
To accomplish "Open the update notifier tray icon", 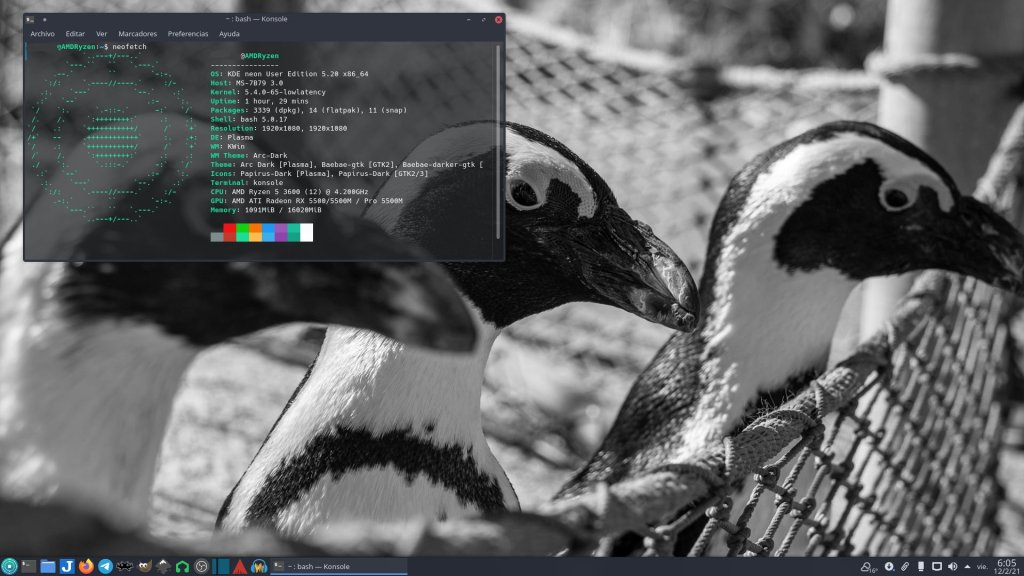I will [888, 566].
